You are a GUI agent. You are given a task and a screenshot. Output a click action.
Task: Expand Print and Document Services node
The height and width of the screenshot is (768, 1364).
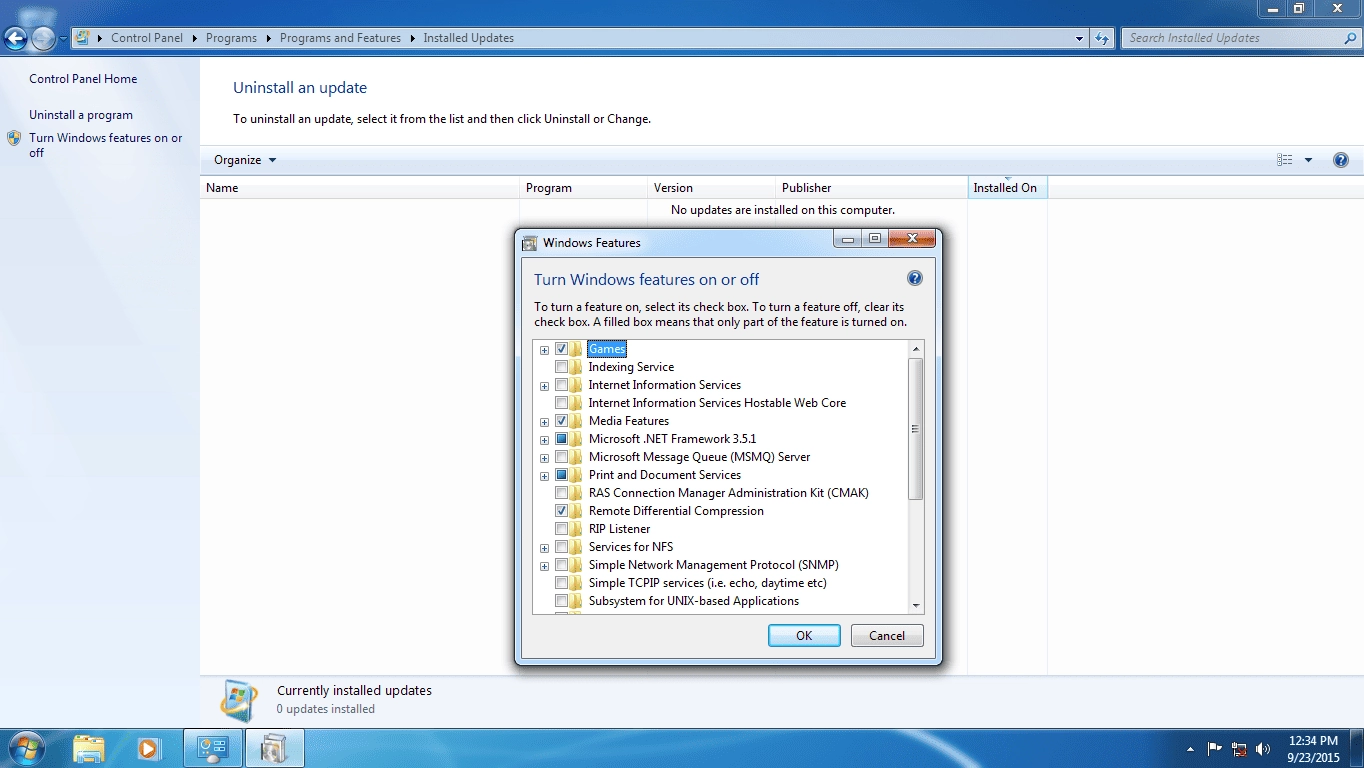[544, 476]
